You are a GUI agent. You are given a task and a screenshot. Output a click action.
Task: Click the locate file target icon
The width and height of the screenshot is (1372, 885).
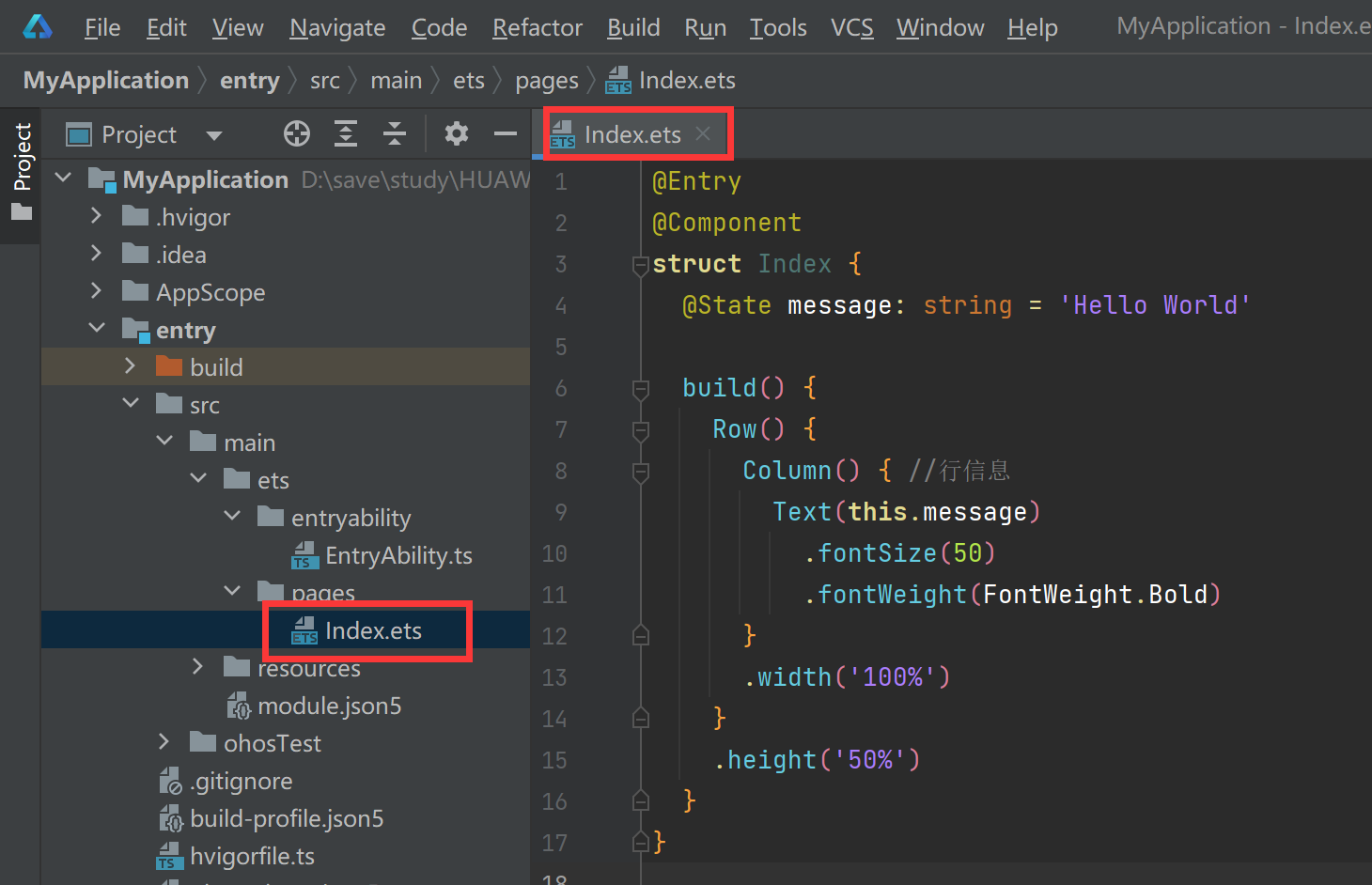(x=297, y=134)
